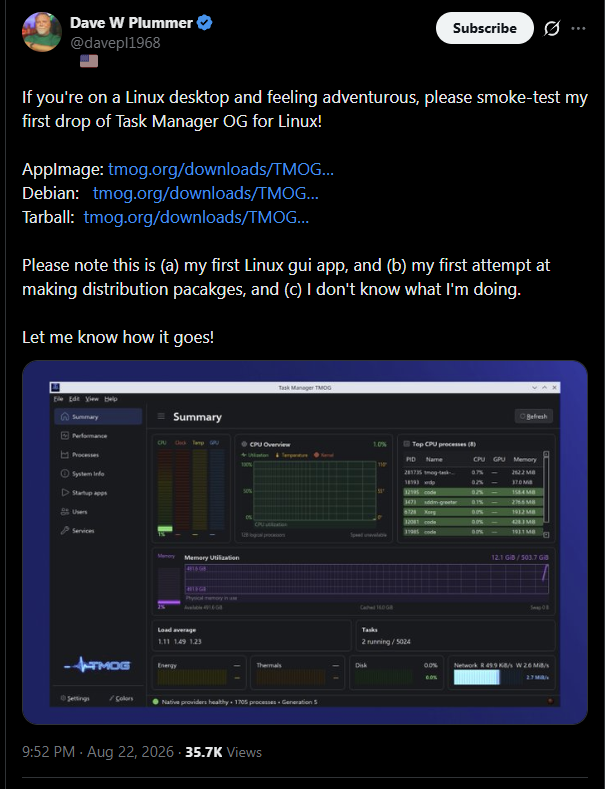Click the green providers healthy status dot
The image size is (605, 789).
click(156, 701)
